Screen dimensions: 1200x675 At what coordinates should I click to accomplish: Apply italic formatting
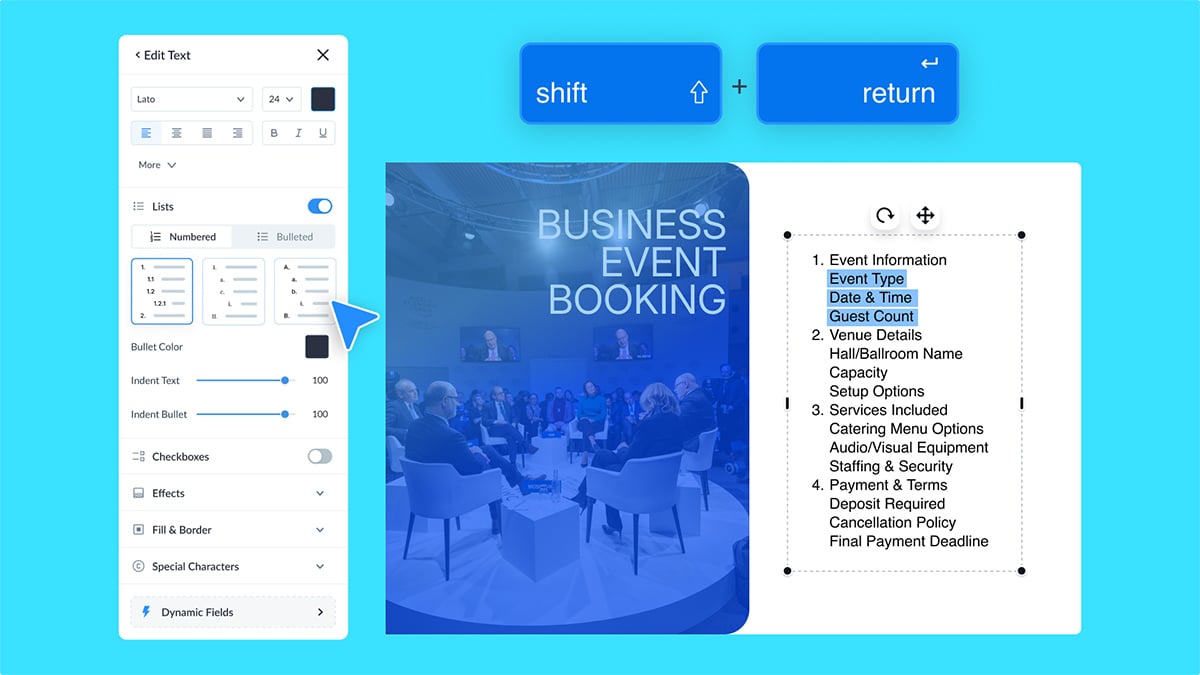[x=298, y=133]
